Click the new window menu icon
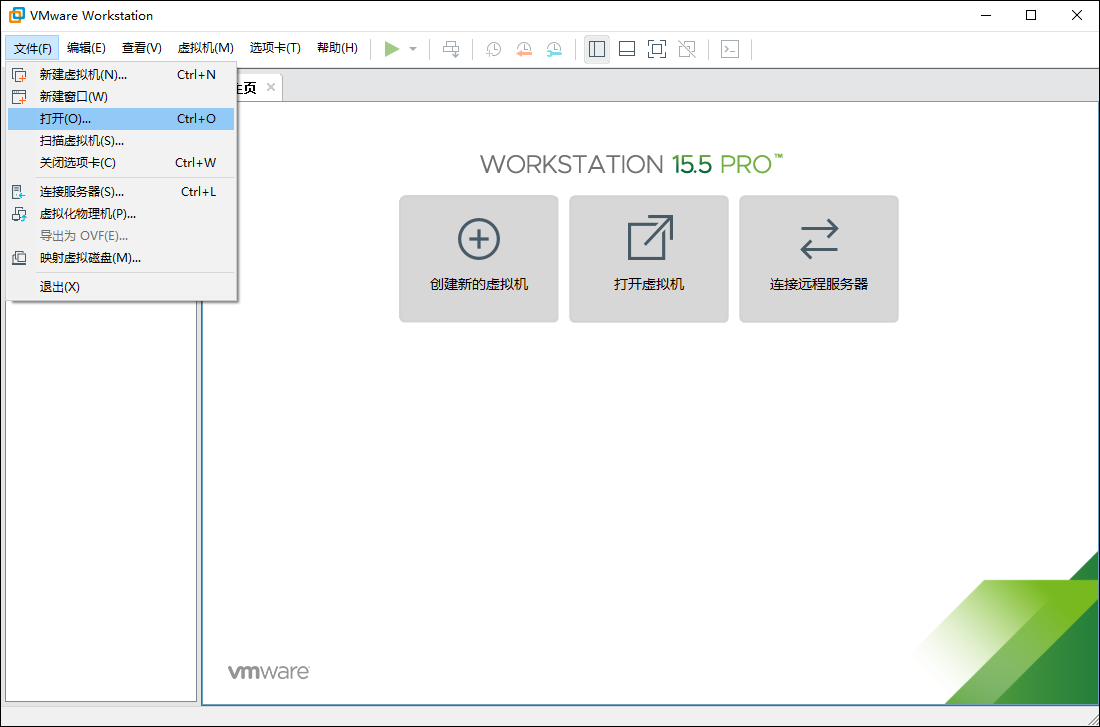Image resolution: width=1100 pixels, height=727 pixels. tap(20, 97)
